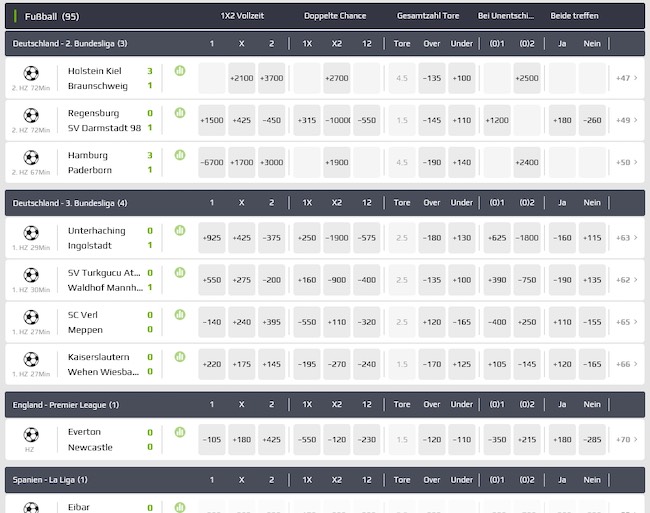Select 1X2 Vollzeit market header
Screen dimensions: 650x513
(242, 16)
